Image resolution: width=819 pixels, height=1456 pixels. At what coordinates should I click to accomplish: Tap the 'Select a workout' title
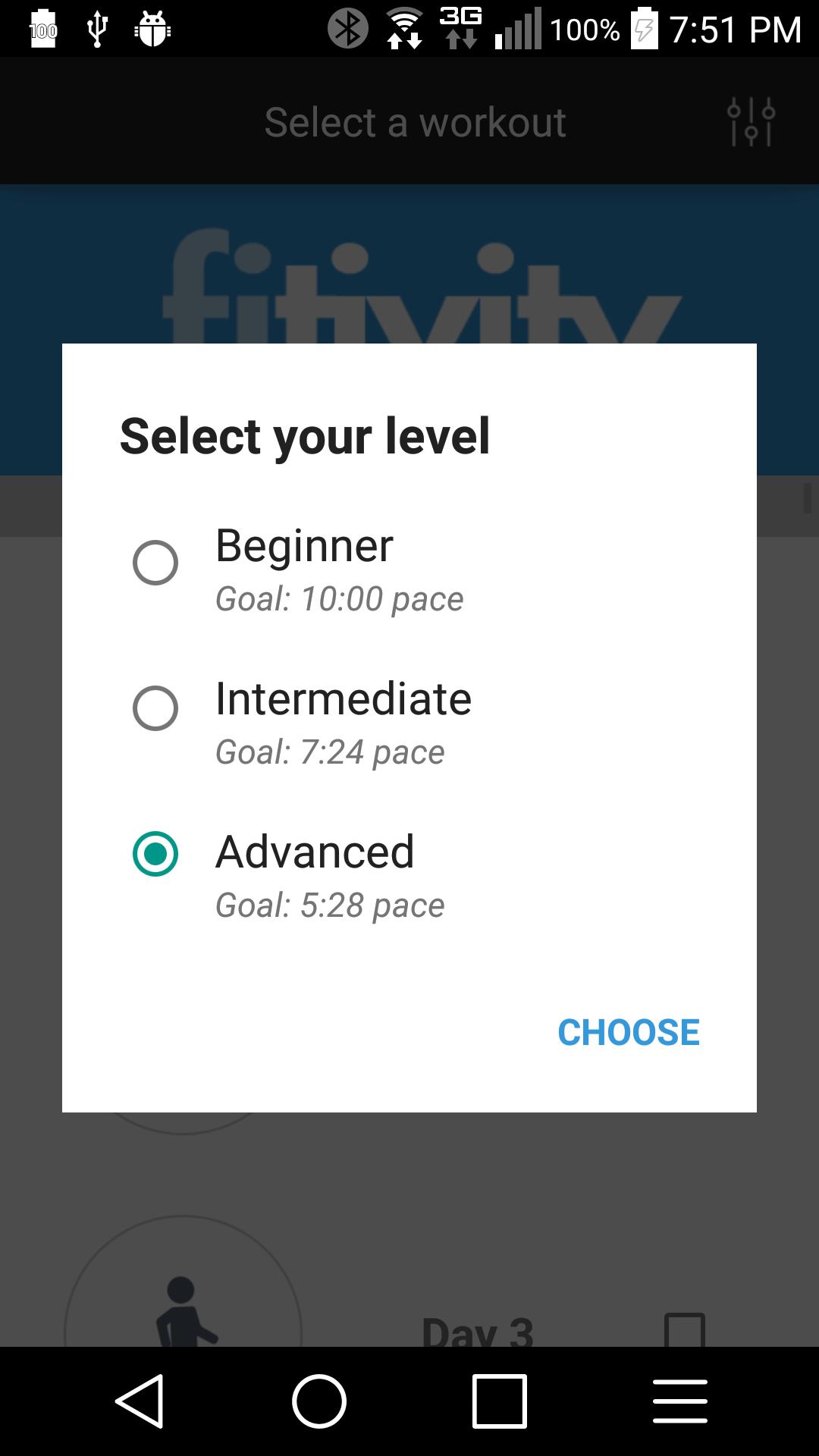tap(415, 122)
